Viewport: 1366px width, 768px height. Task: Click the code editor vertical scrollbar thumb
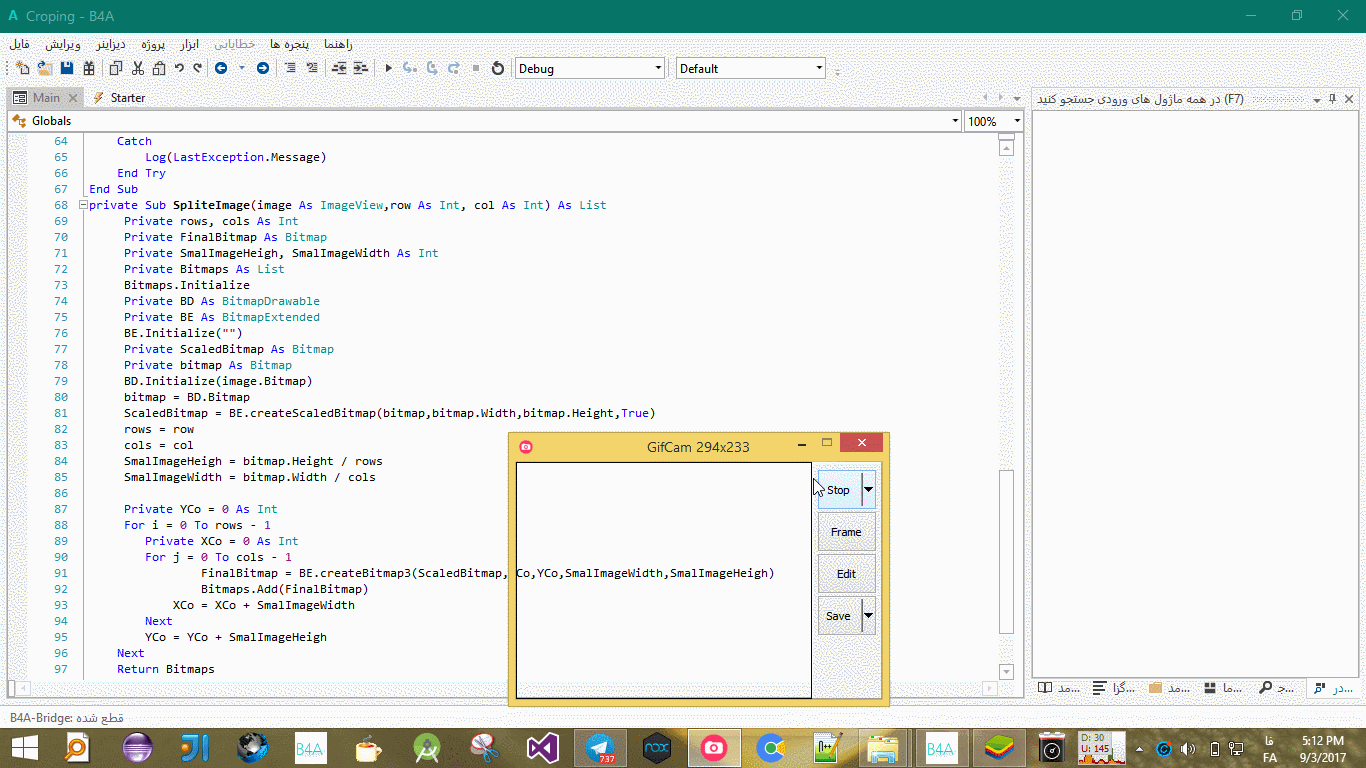click(x=1006, y=550)
